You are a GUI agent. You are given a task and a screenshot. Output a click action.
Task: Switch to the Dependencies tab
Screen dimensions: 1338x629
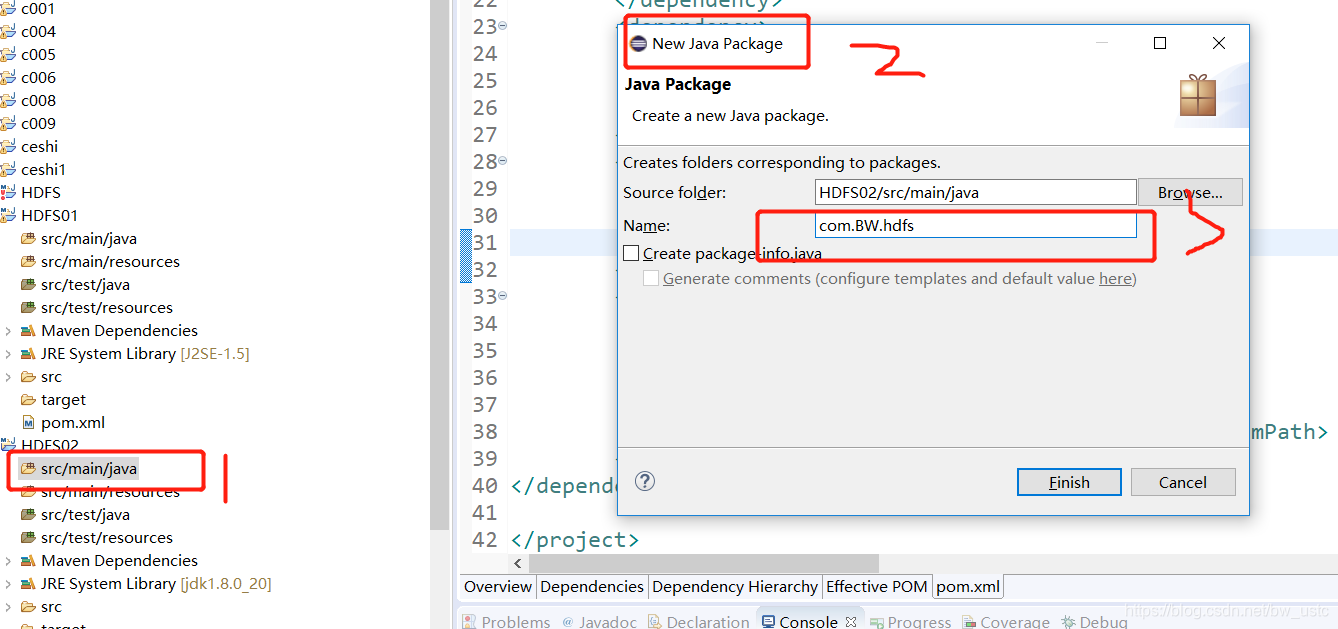pos(592,587)
